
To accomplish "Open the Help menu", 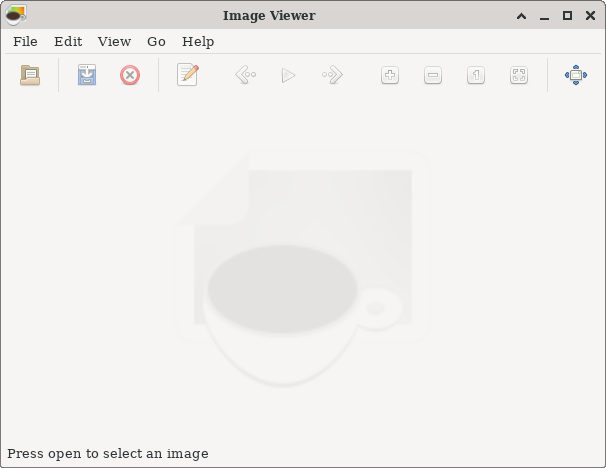I will (x=198, y=41).
